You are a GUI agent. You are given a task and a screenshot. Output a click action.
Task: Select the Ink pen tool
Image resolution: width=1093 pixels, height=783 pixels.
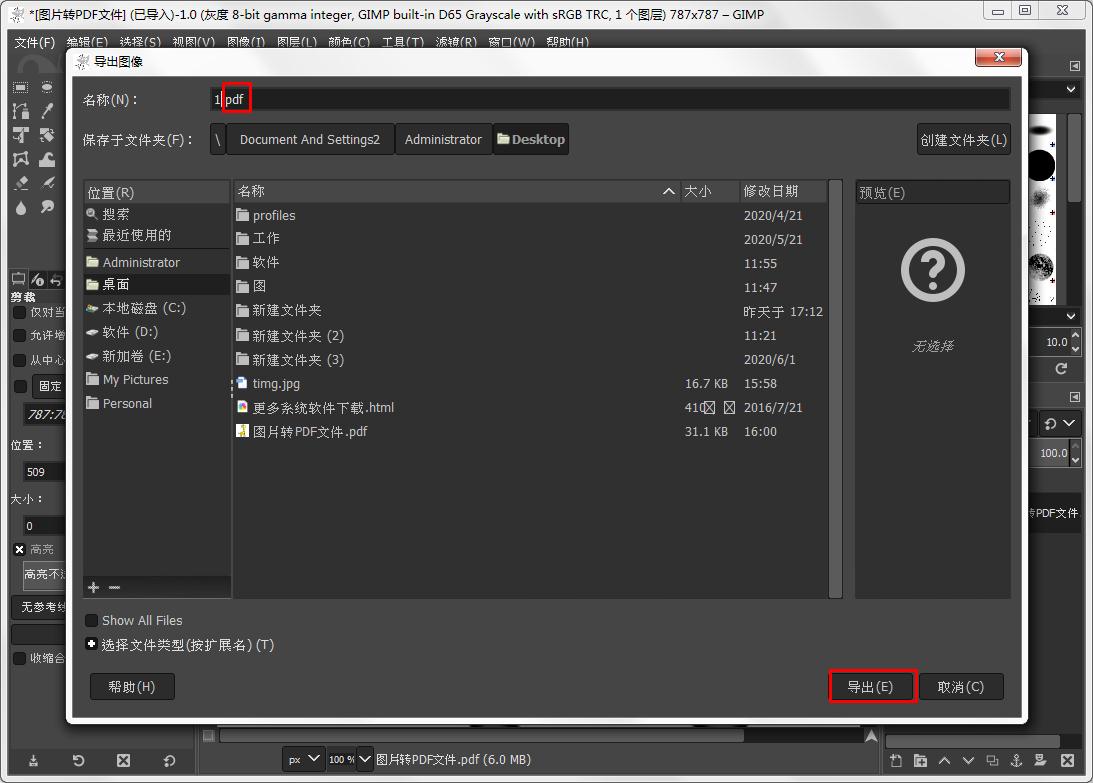(x=47, y=183)
